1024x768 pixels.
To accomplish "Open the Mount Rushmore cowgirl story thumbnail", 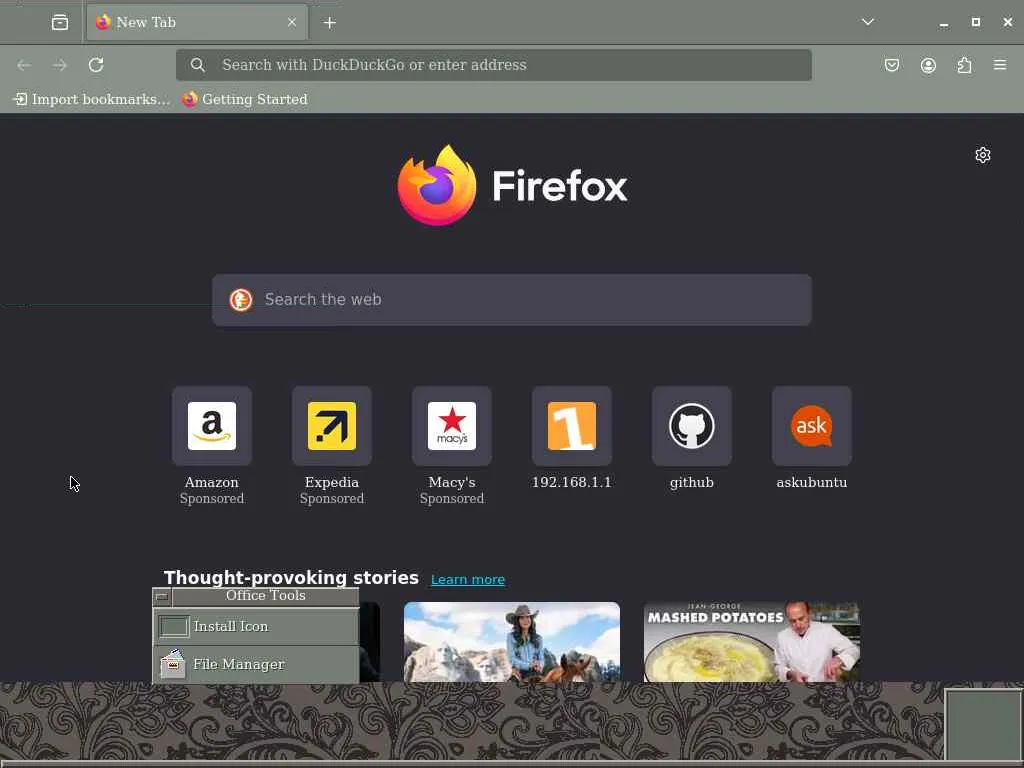I will pyautogui.click(x=512, y=642).
